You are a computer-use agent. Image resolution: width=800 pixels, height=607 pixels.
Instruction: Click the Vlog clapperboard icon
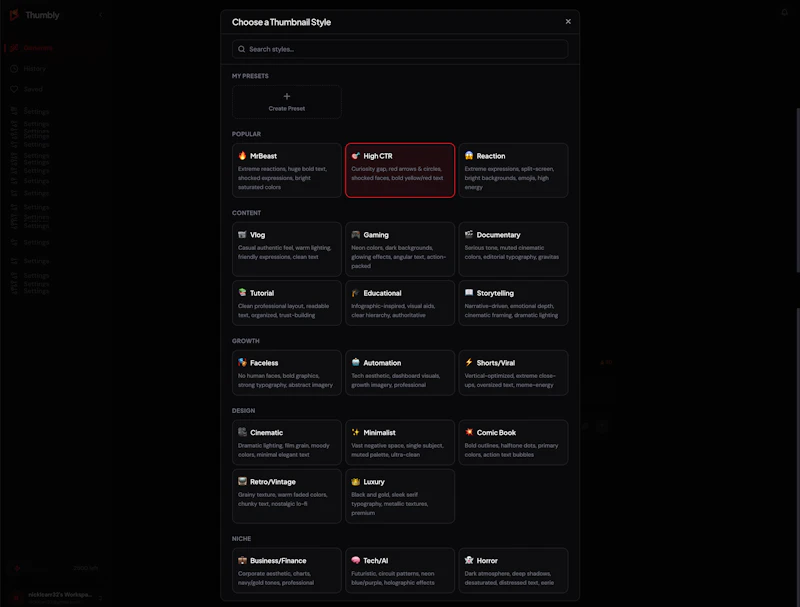point(242,235)
